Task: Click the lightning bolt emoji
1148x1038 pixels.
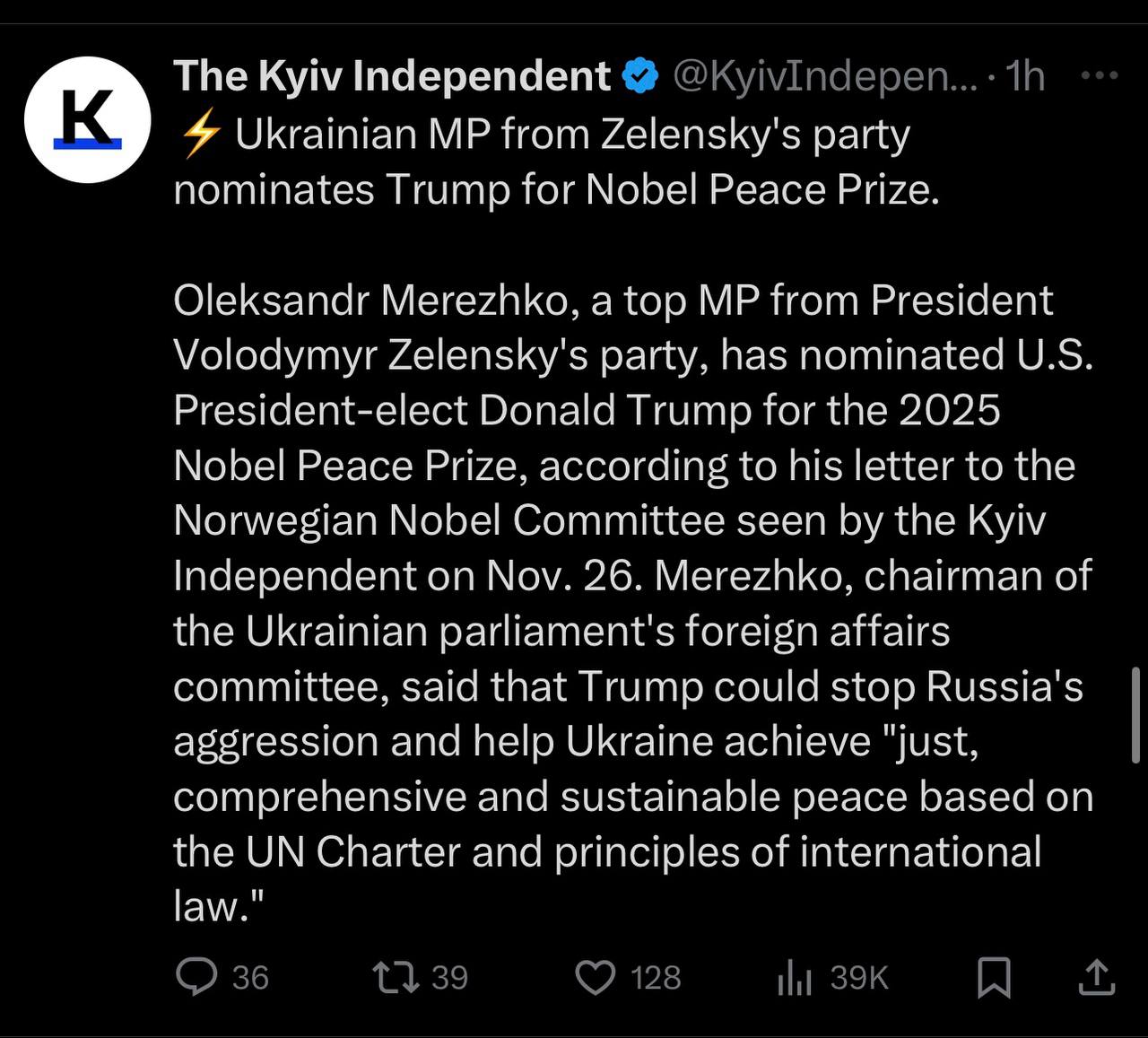Action: point(199,136)
